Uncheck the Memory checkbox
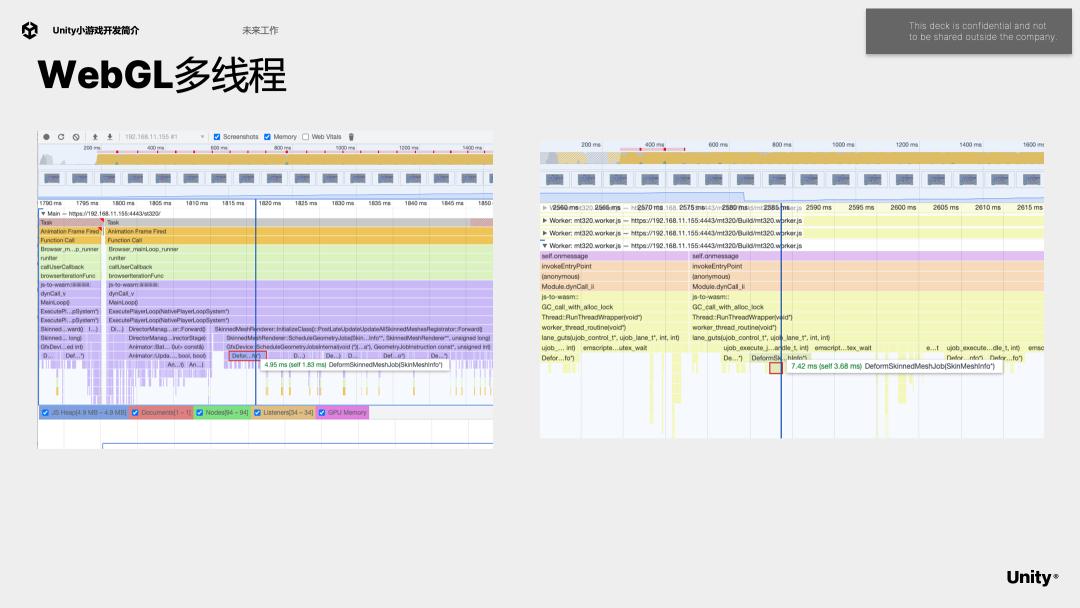 coord(267,136)
